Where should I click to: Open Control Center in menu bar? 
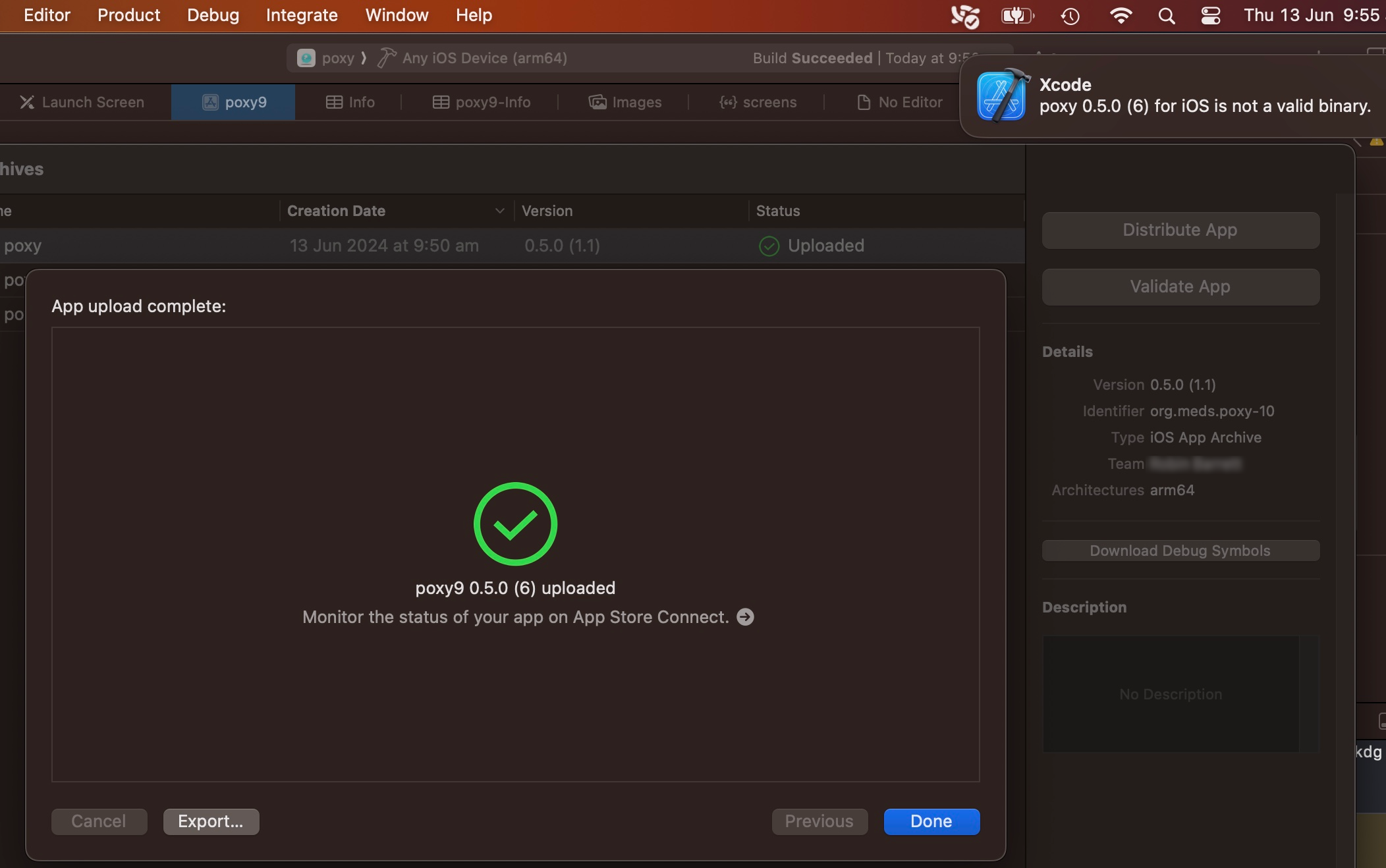[1210, 16]
